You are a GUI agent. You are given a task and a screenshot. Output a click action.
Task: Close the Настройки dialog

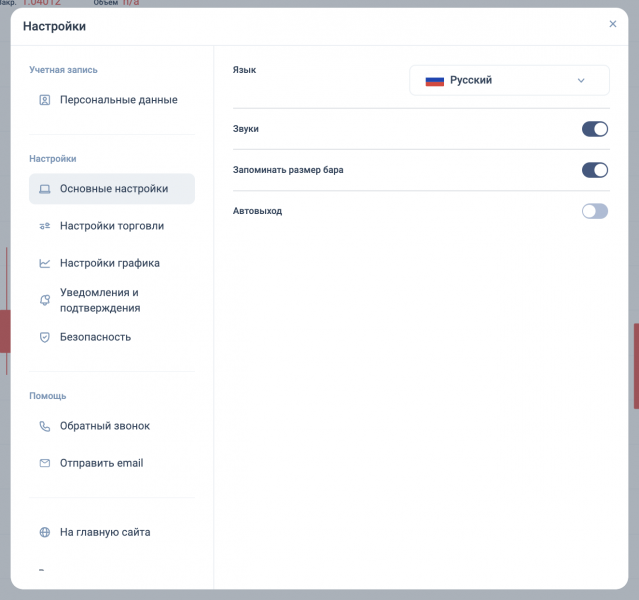point(613,24)
